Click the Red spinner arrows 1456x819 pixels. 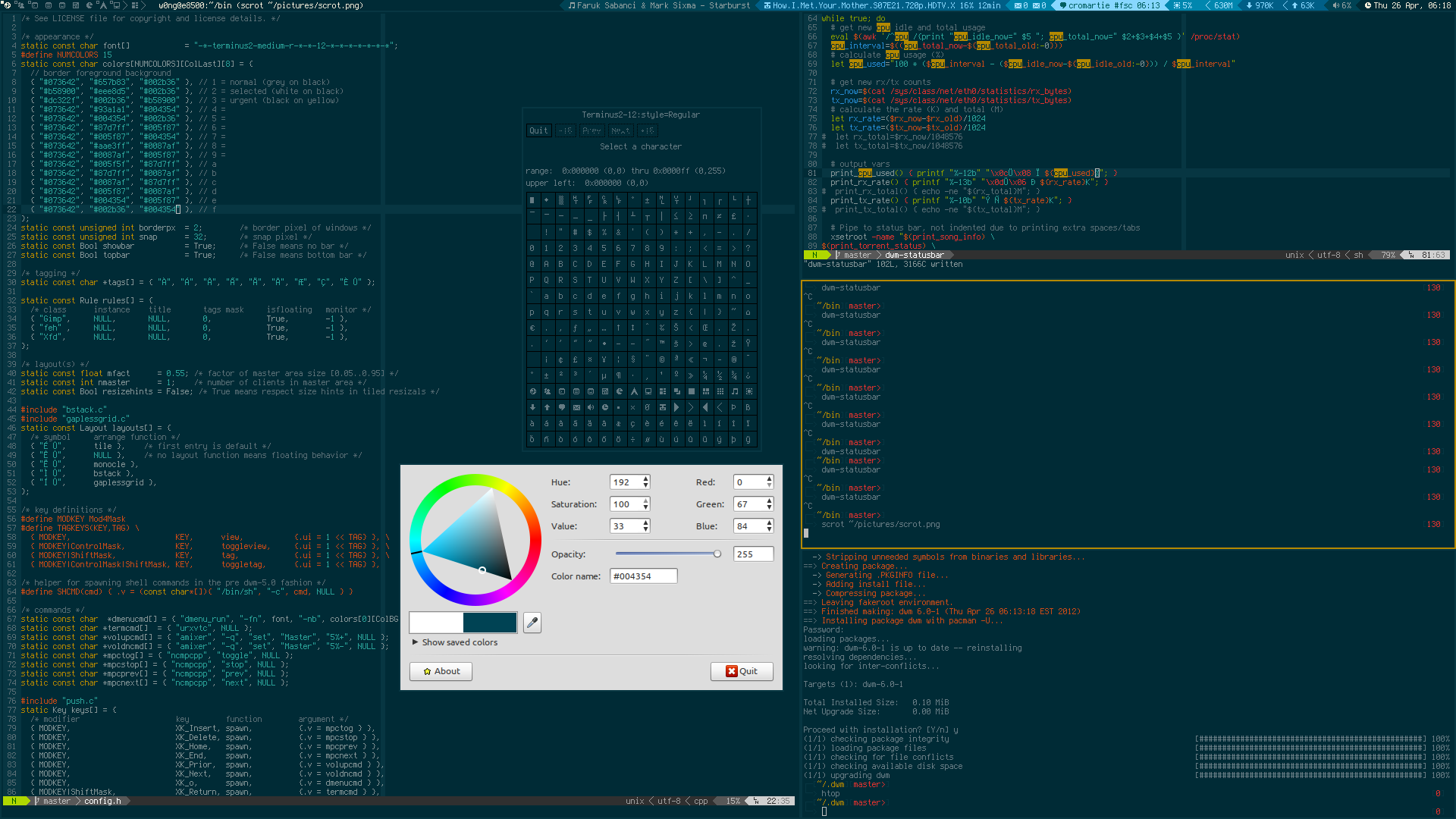click(x=769, y=482)
